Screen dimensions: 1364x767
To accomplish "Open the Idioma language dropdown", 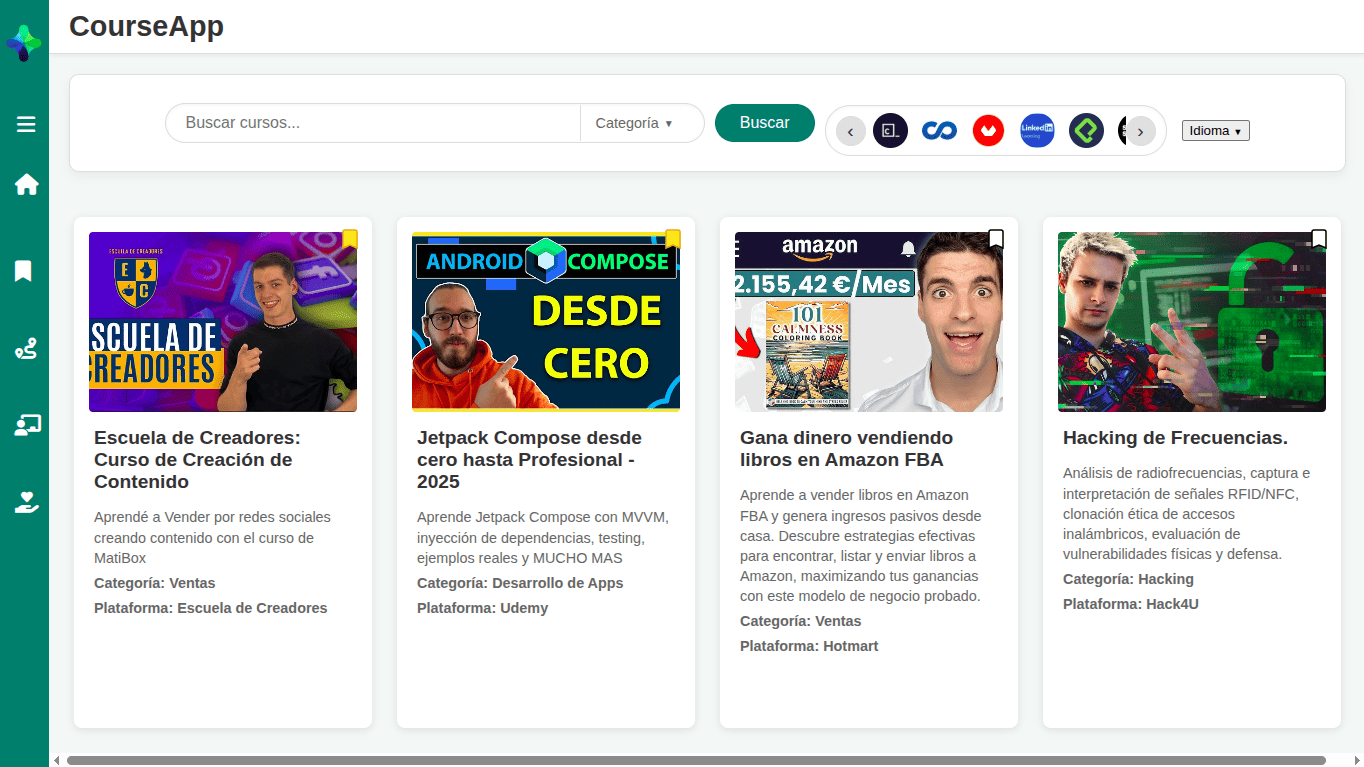I will pos(1215,131).
